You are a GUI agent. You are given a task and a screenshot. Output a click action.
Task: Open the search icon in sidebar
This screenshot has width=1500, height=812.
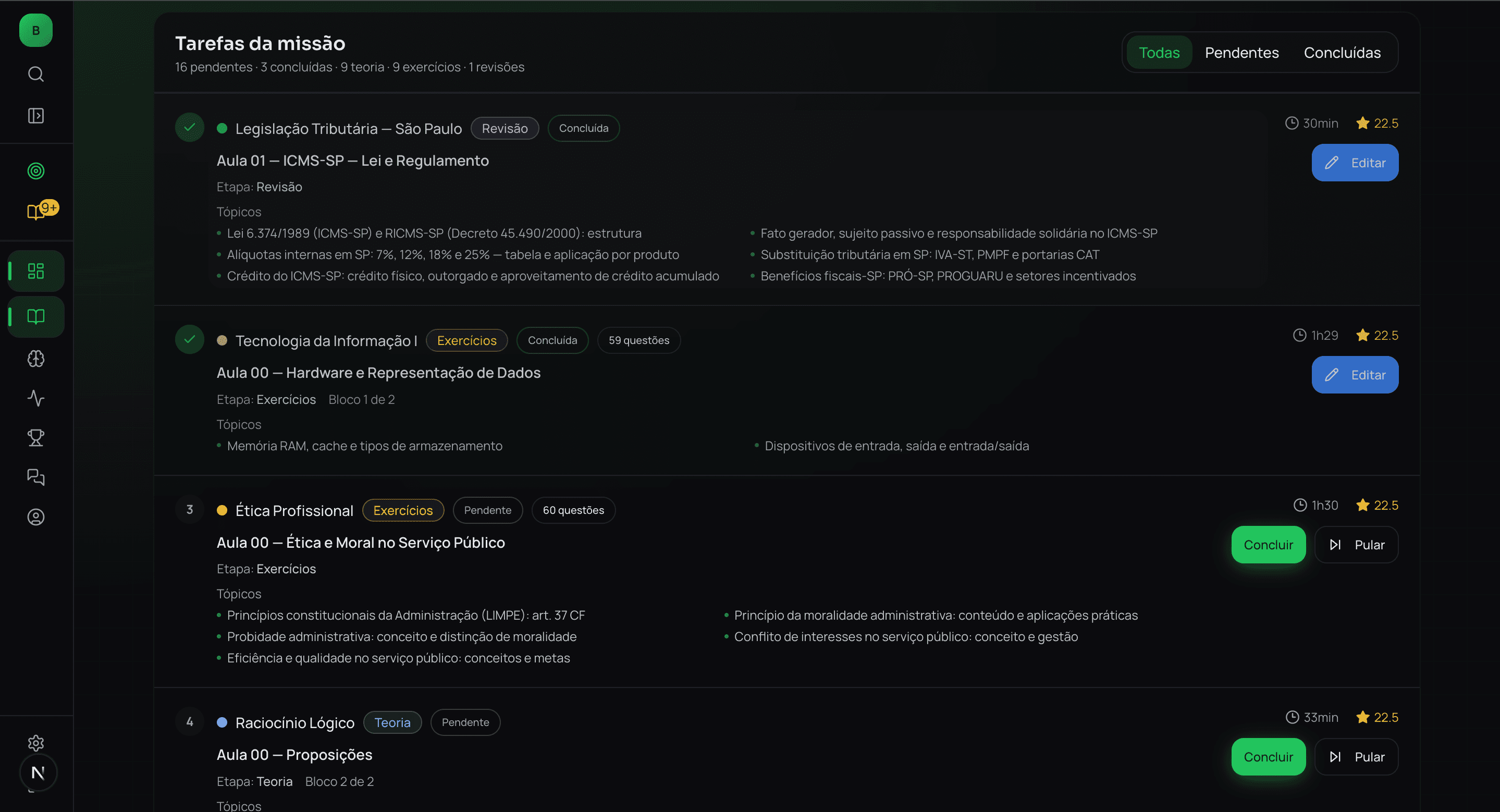pyautogui.click(x=36, y=74)
